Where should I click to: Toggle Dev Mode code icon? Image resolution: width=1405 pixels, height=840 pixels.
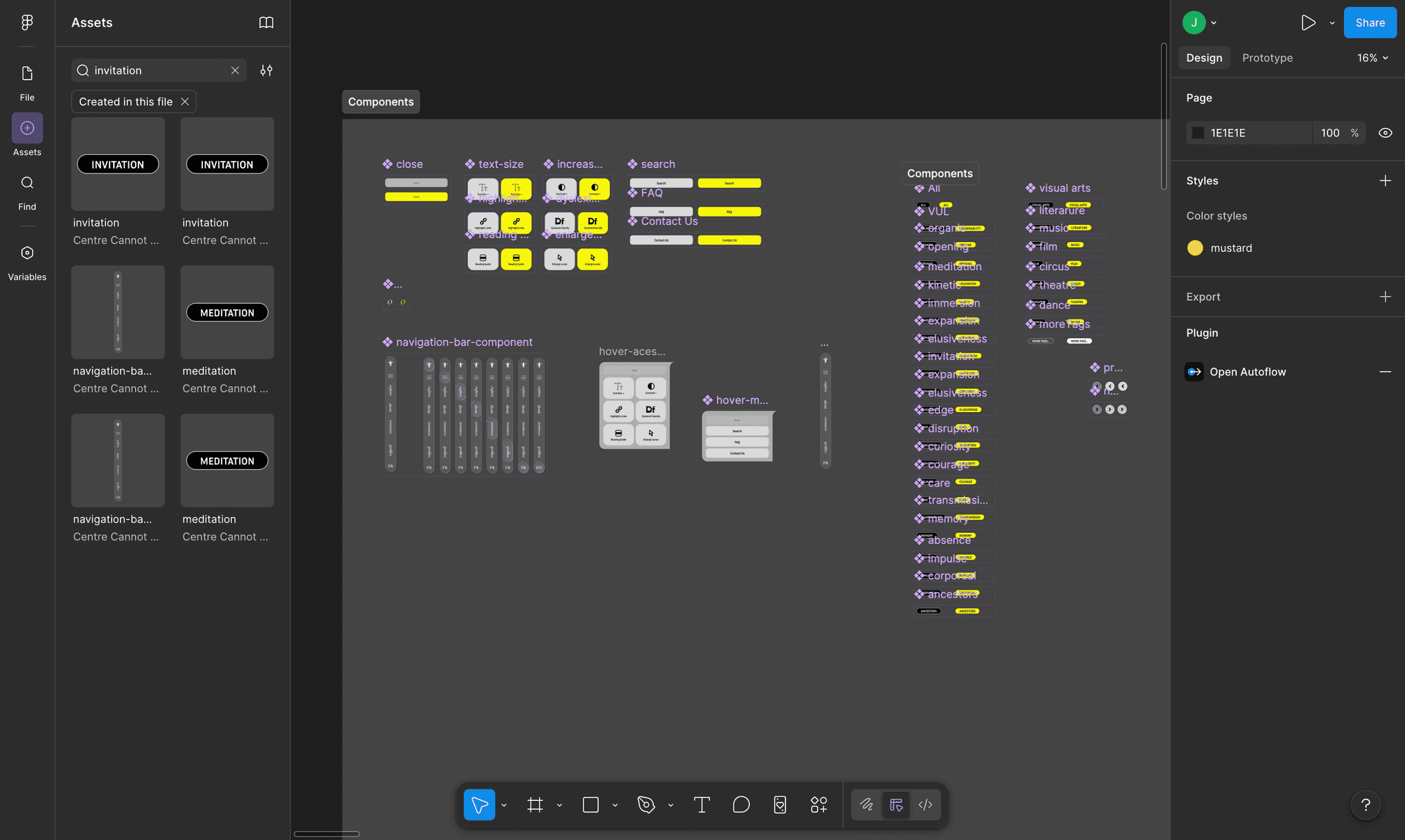pos(925,804)
